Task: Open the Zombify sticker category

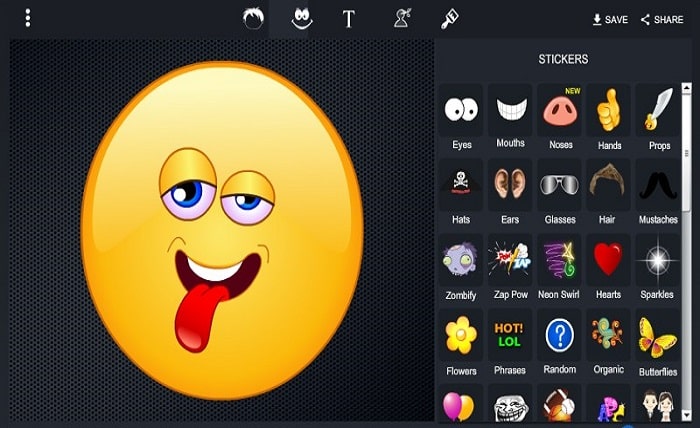Action: 461,267
